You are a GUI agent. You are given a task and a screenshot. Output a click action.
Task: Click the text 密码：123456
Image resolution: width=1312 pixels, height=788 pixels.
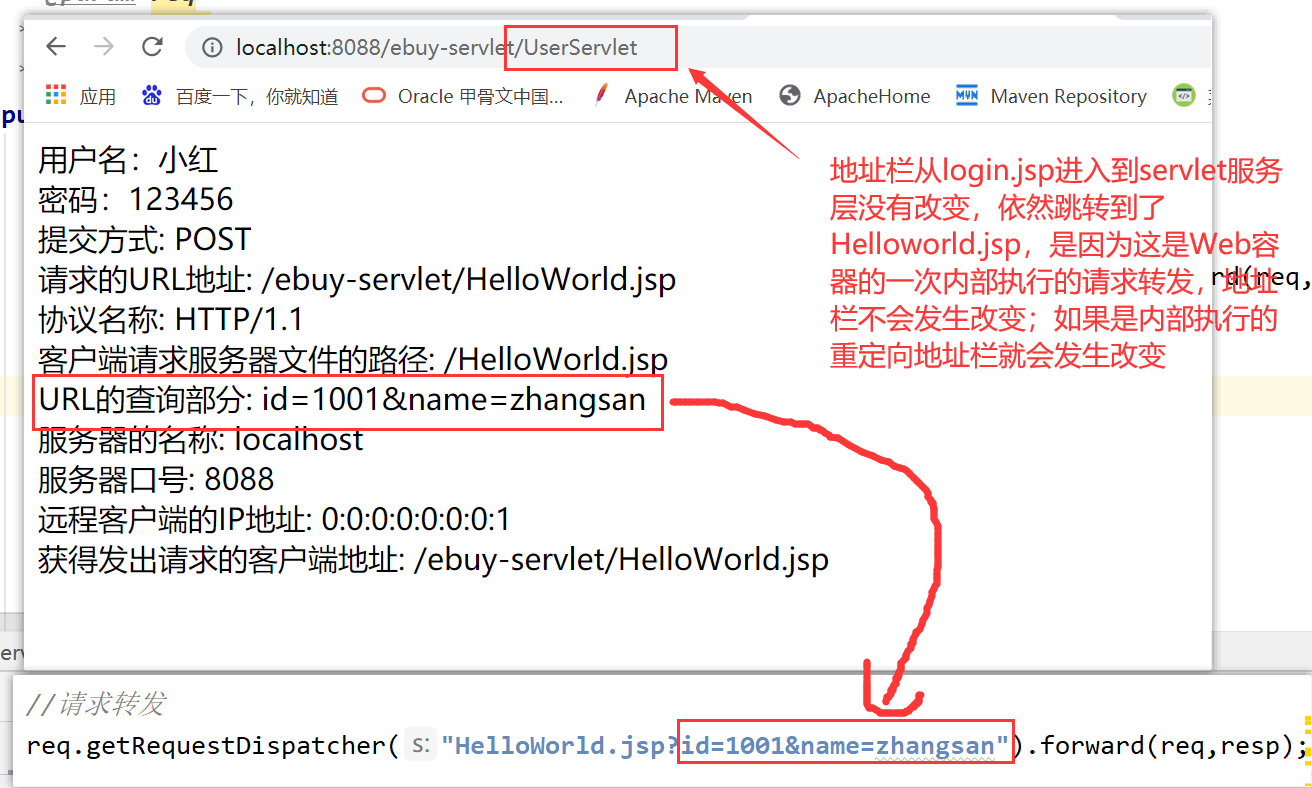coord(136,200)
